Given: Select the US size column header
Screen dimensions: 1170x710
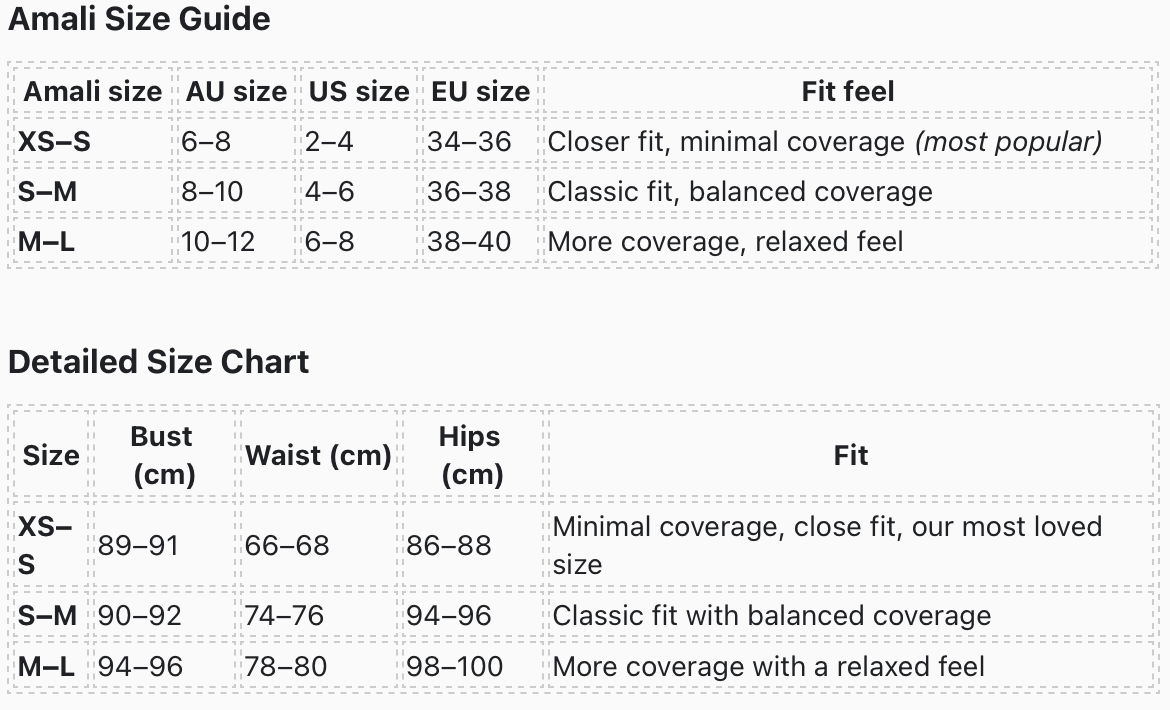Looking at the screenshot, I should 358,91.
